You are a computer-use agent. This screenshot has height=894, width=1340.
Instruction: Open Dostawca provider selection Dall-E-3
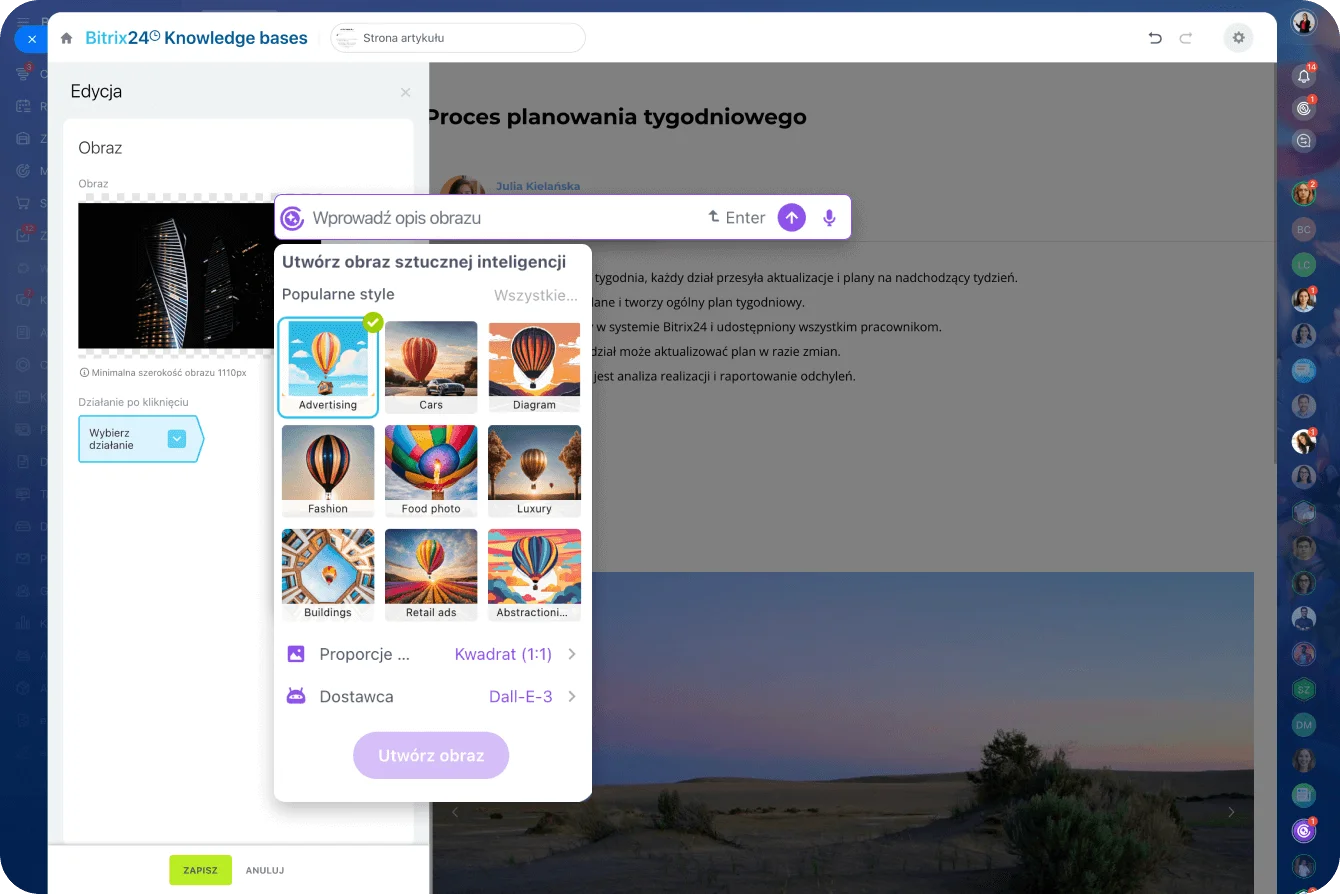click(x=432, y=697)
